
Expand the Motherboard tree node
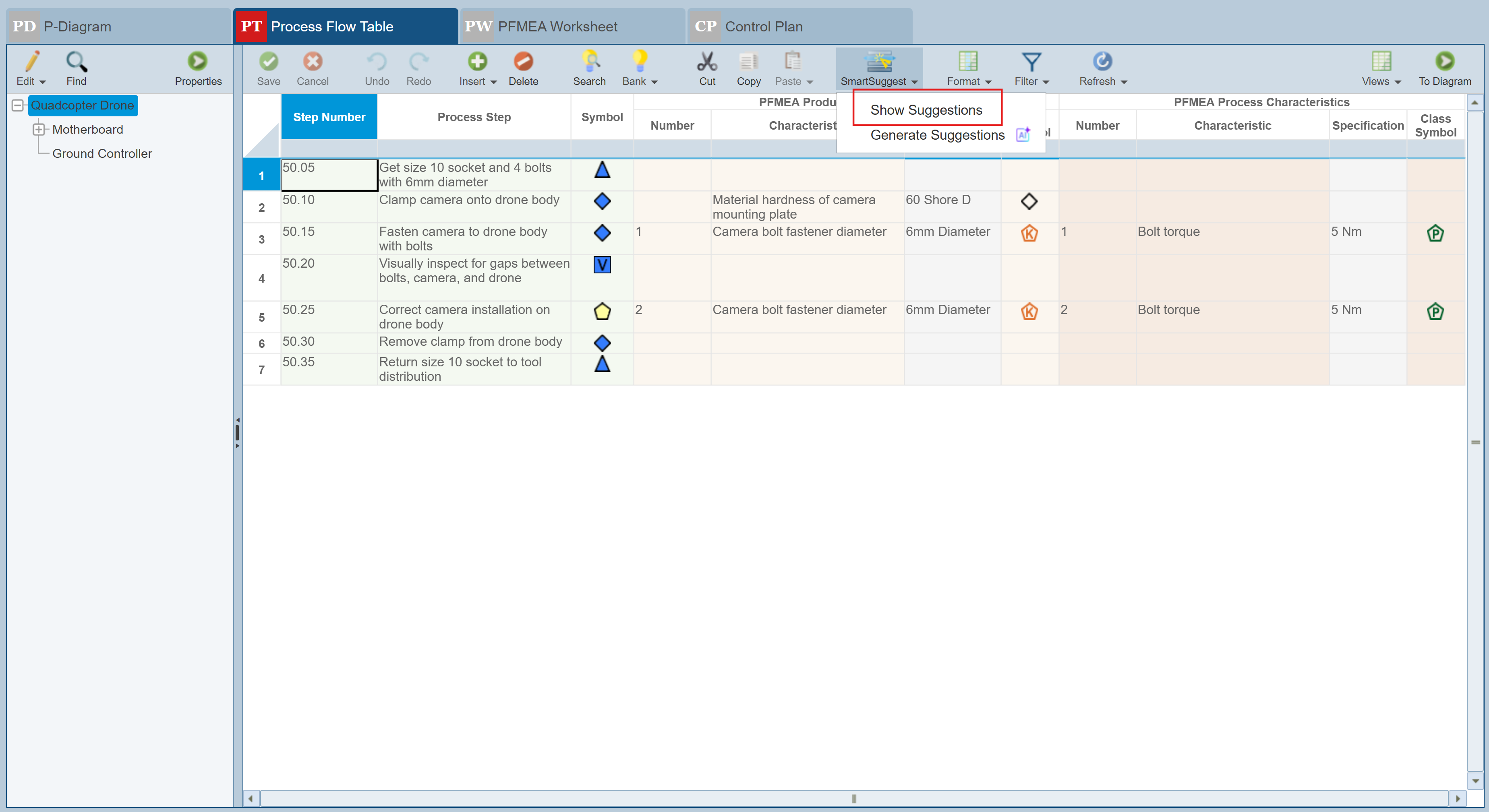click(x=39, y=130)
